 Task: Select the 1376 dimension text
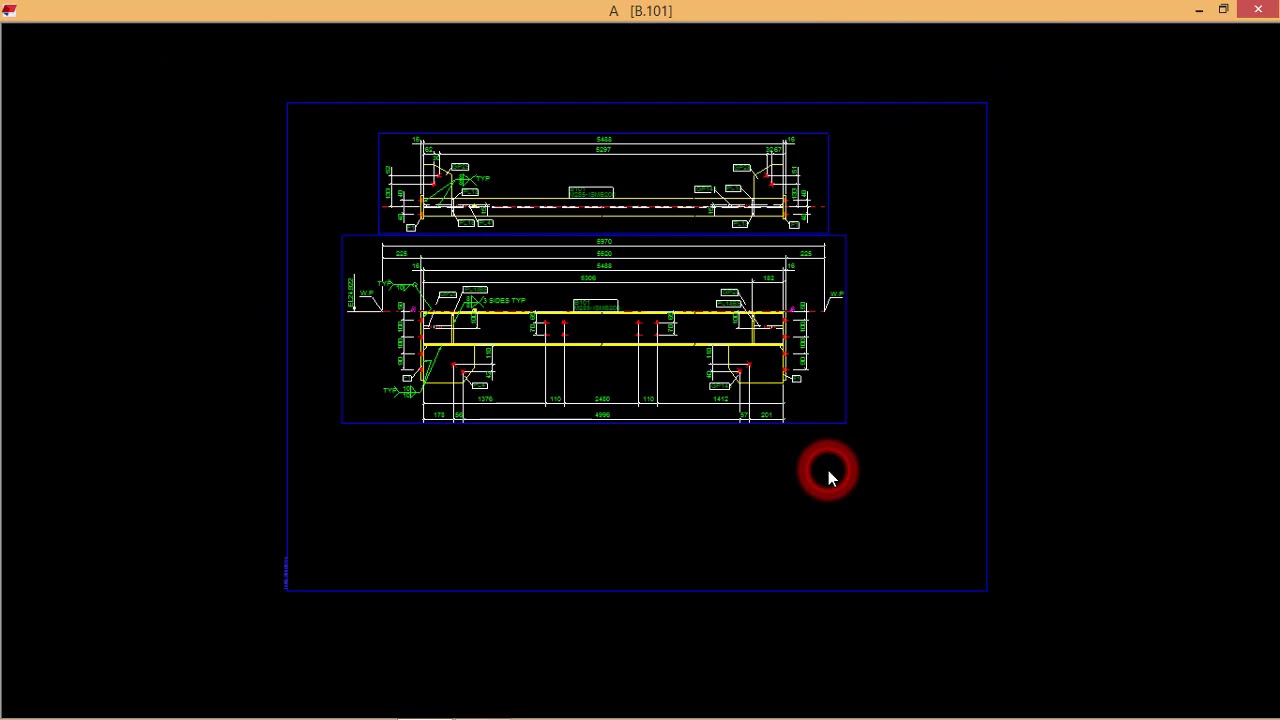pyautogui.click(x=485, y=399)
